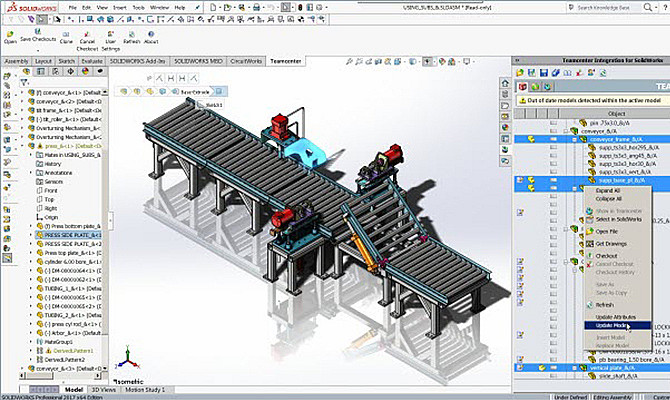Image resolution: width=670 pixels, height=400 pixels.
Task: Select the red cube tab in the Teamcenter panel
Action: pos(523,87)
